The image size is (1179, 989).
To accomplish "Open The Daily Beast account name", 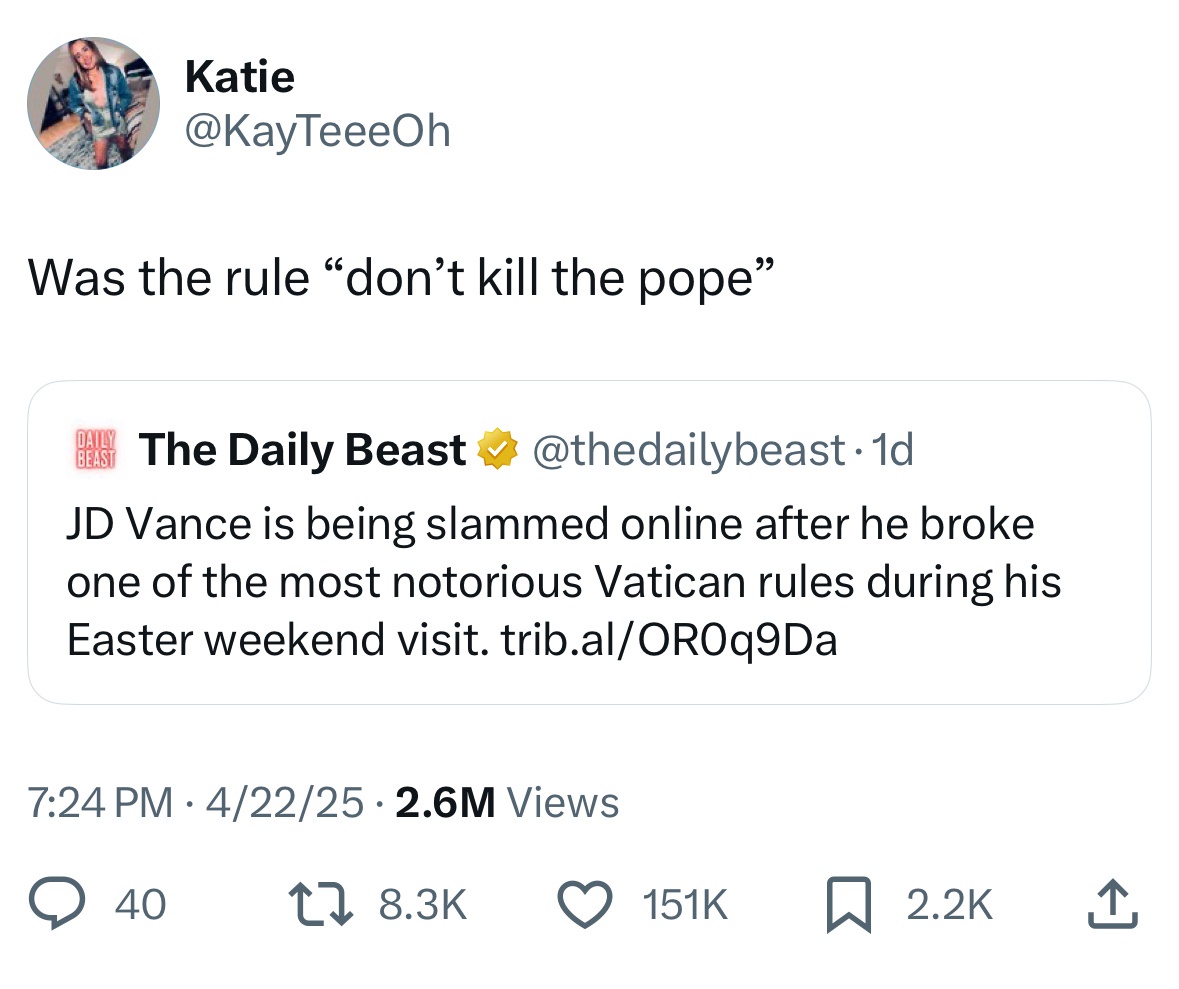I will (x=302, y=451).
